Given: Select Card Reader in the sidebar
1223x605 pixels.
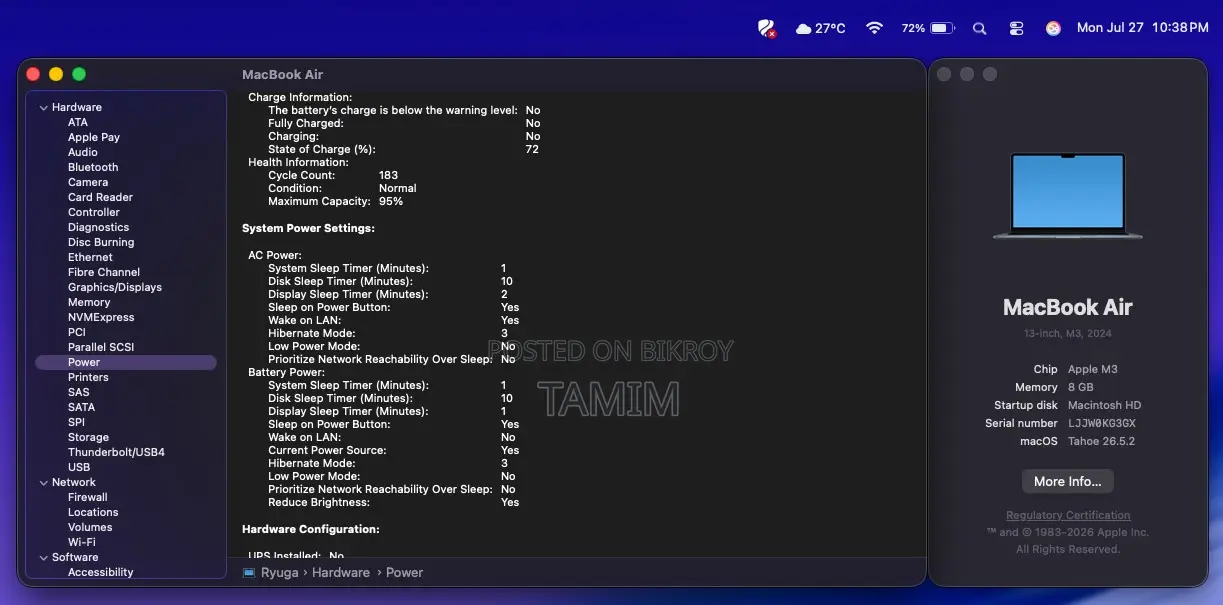Looking at the screenshot, I should (100, 197).
